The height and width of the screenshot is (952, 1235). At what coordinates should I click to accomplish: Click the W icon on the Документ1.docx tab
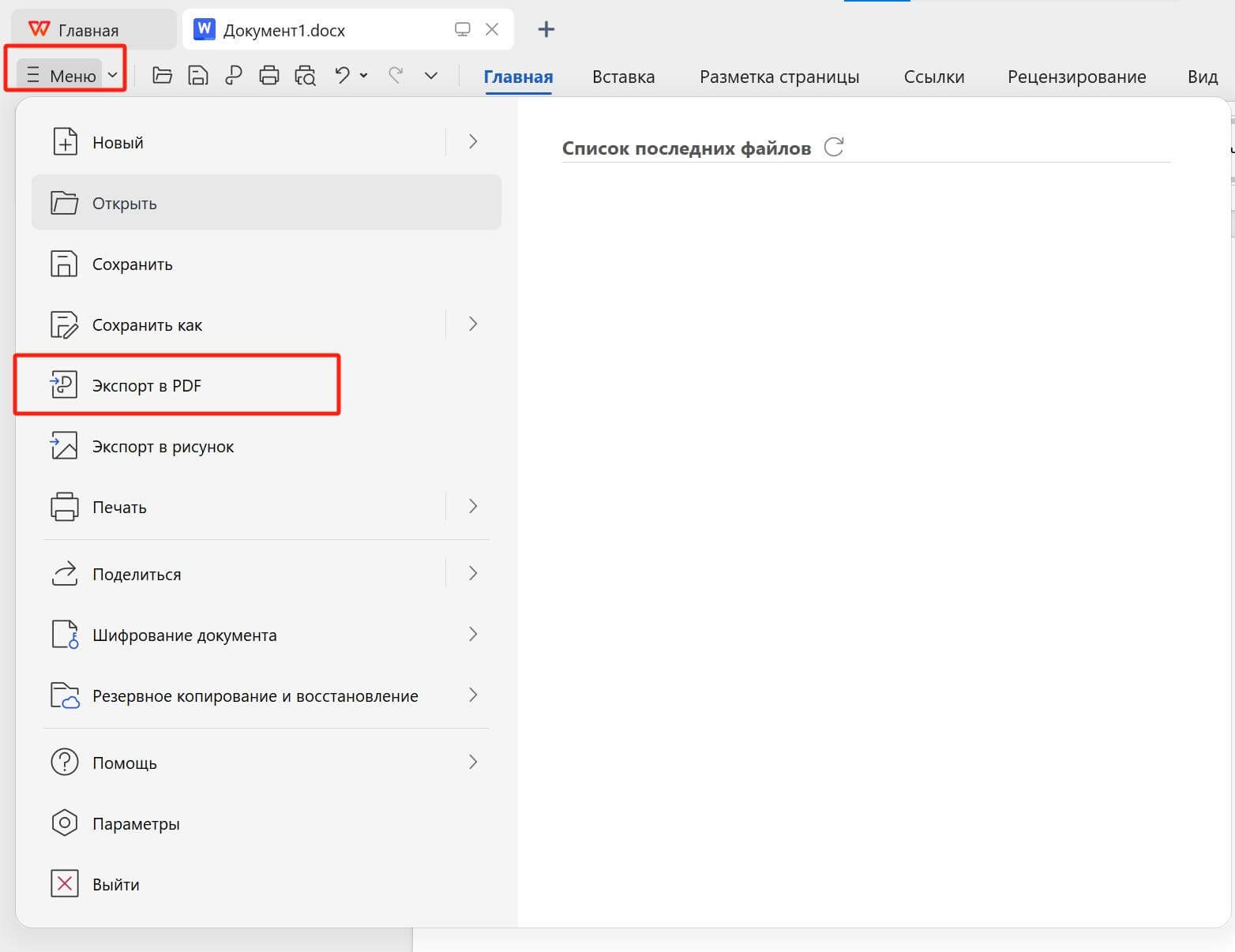tap(204, 29)
